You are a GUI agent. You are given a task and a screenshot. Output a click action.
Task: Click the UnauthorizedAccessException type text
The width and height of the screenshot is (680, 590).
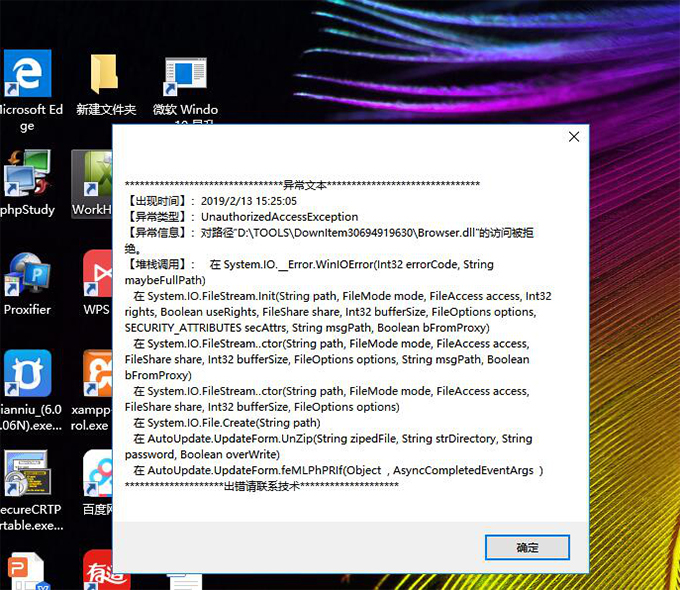click(x=278, y=216)
